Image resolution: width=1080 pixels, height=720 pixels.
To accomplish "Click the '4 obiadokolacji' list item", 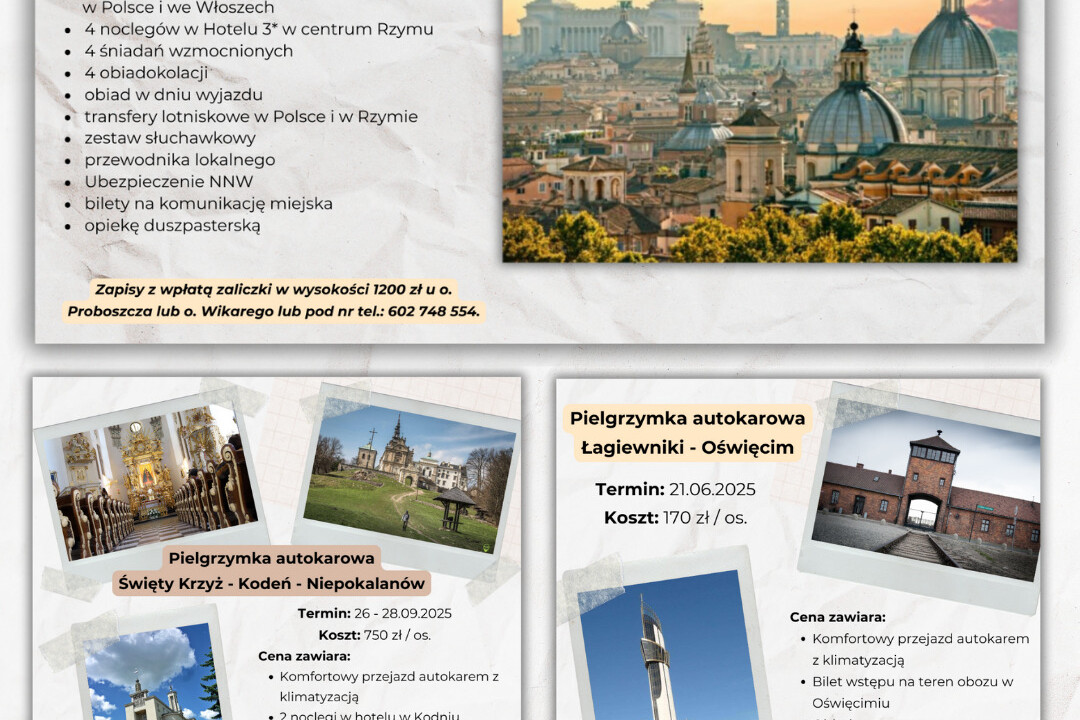I will tap(146, 73).
